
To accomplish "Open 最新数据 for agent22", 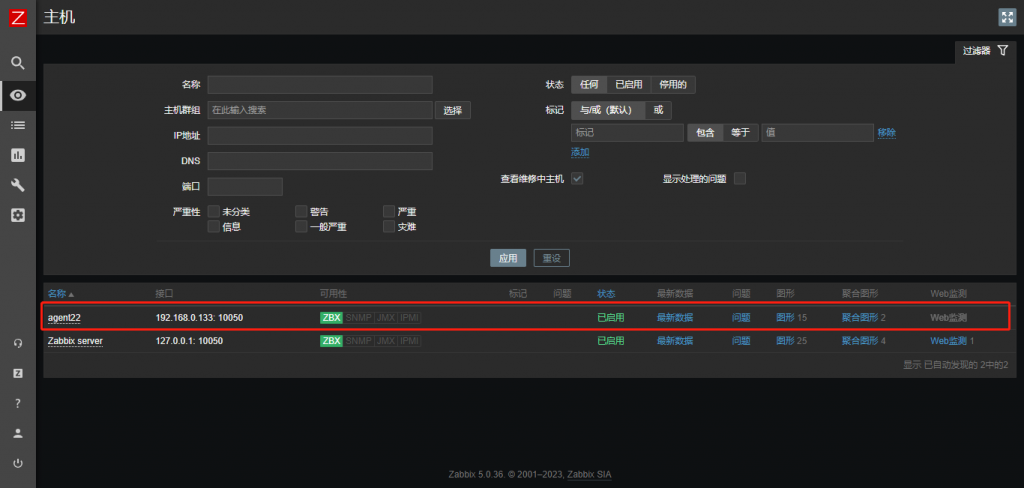I will pyautogui.click(x=675, y=318).
